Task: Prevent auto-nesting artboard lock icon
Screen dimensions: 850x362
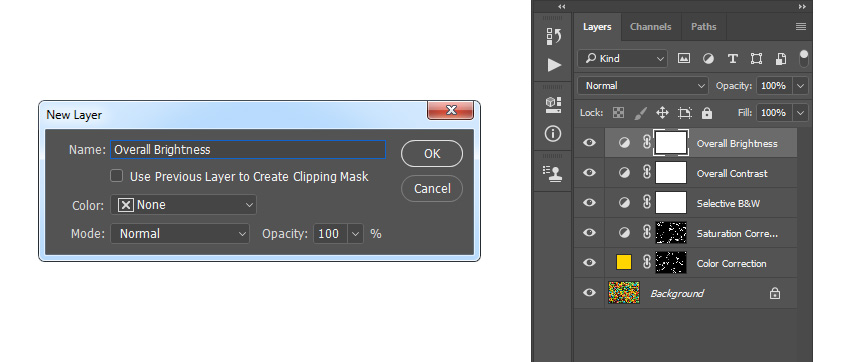Action: coord(685,113)
